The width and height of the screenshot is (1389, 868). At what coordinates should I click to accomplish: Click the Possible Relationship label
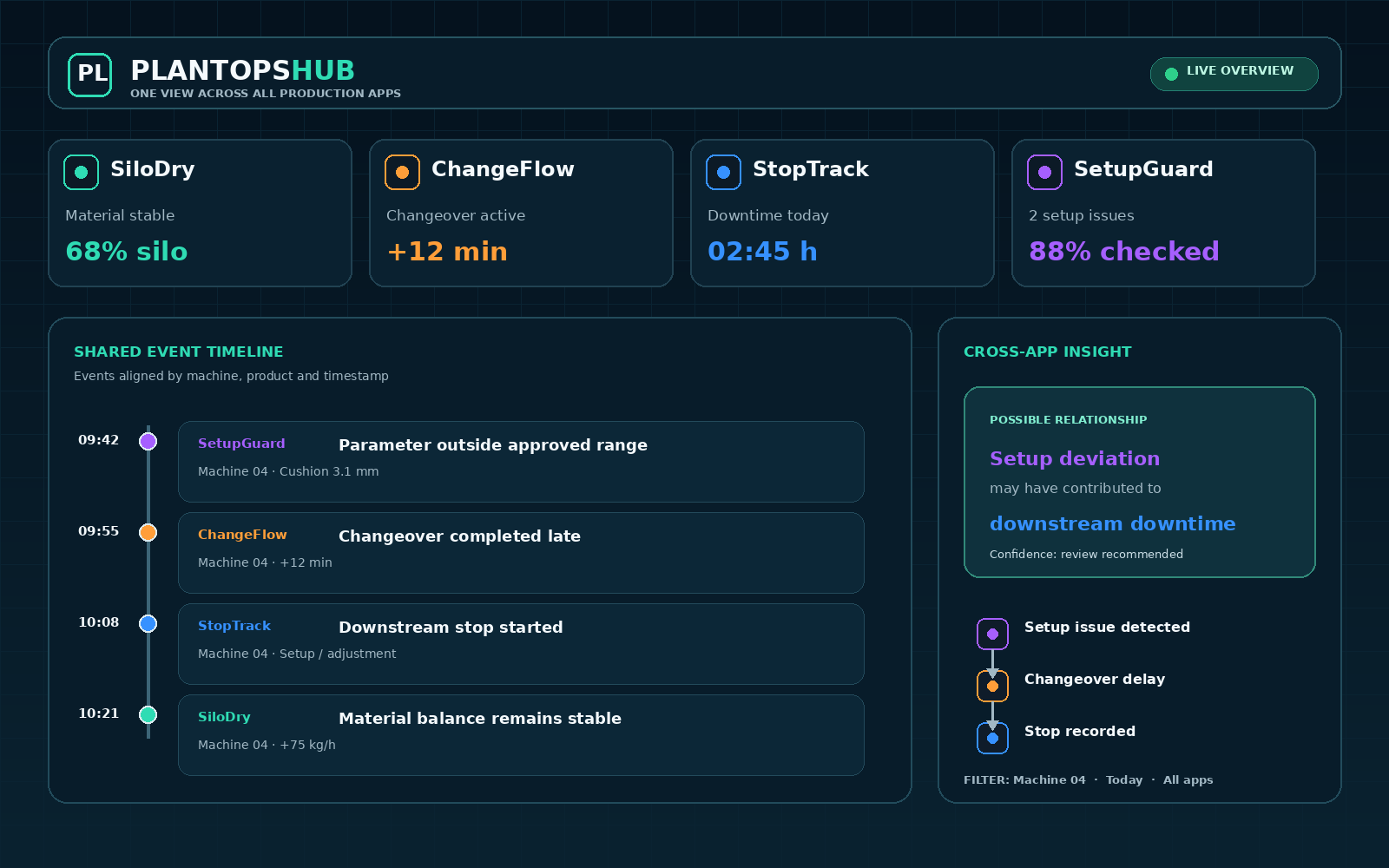[x=1069, y=419]
